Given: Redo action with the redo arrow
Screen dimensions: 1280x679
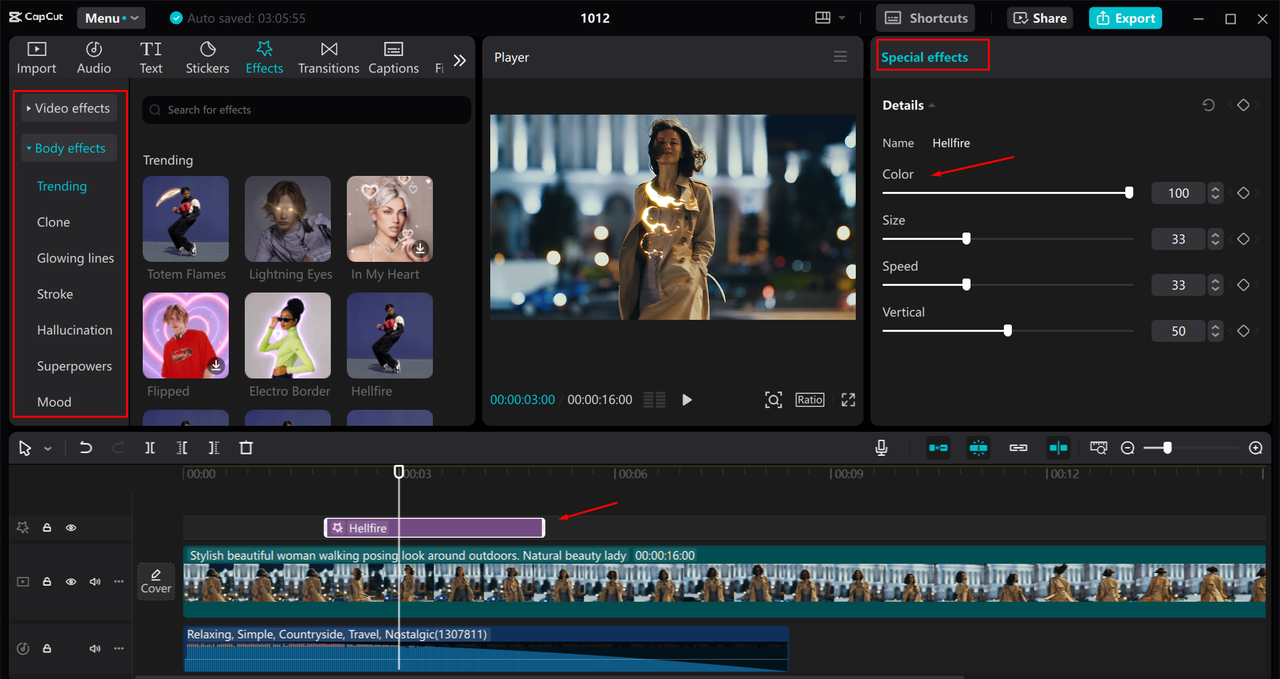Looking at the screenshot, I should 118,448.
